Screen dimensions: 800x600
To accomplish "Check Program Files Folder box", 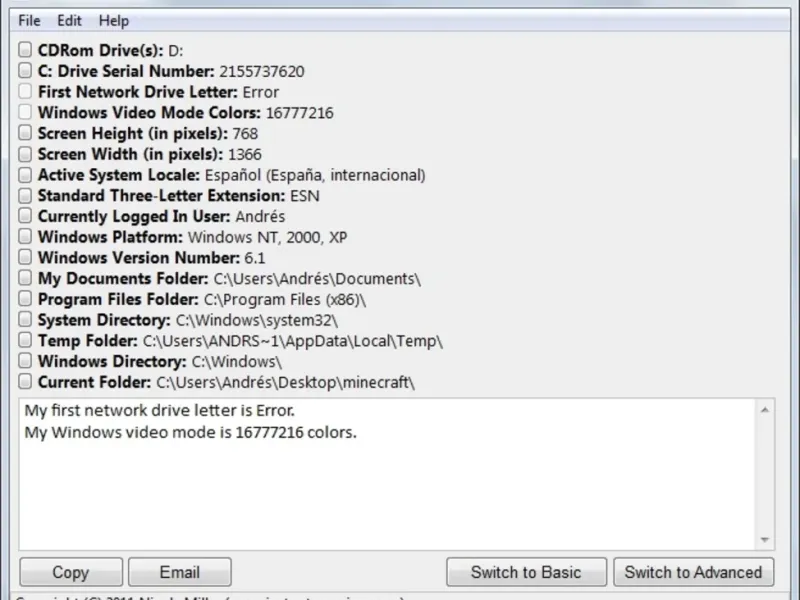I will click(x=25, y=298).
